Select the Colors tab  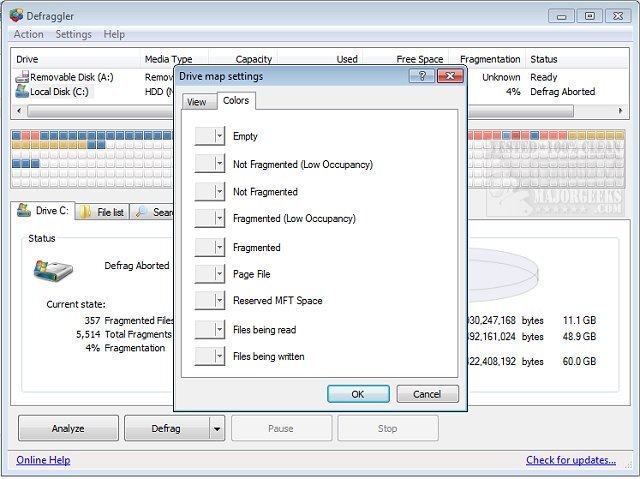tap(236, 100)
